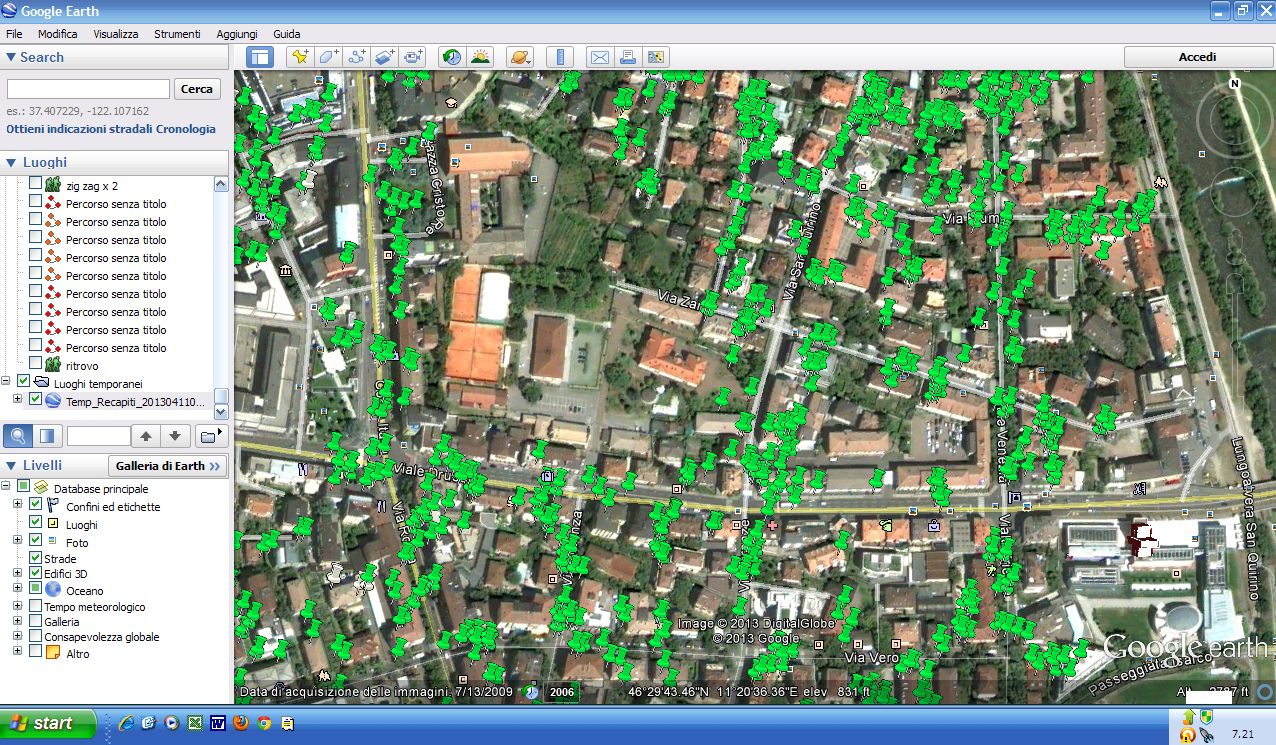The width and height of the screenshot is (1276, 745).
Task: Add a path from the toolbar
Action: 357,57
